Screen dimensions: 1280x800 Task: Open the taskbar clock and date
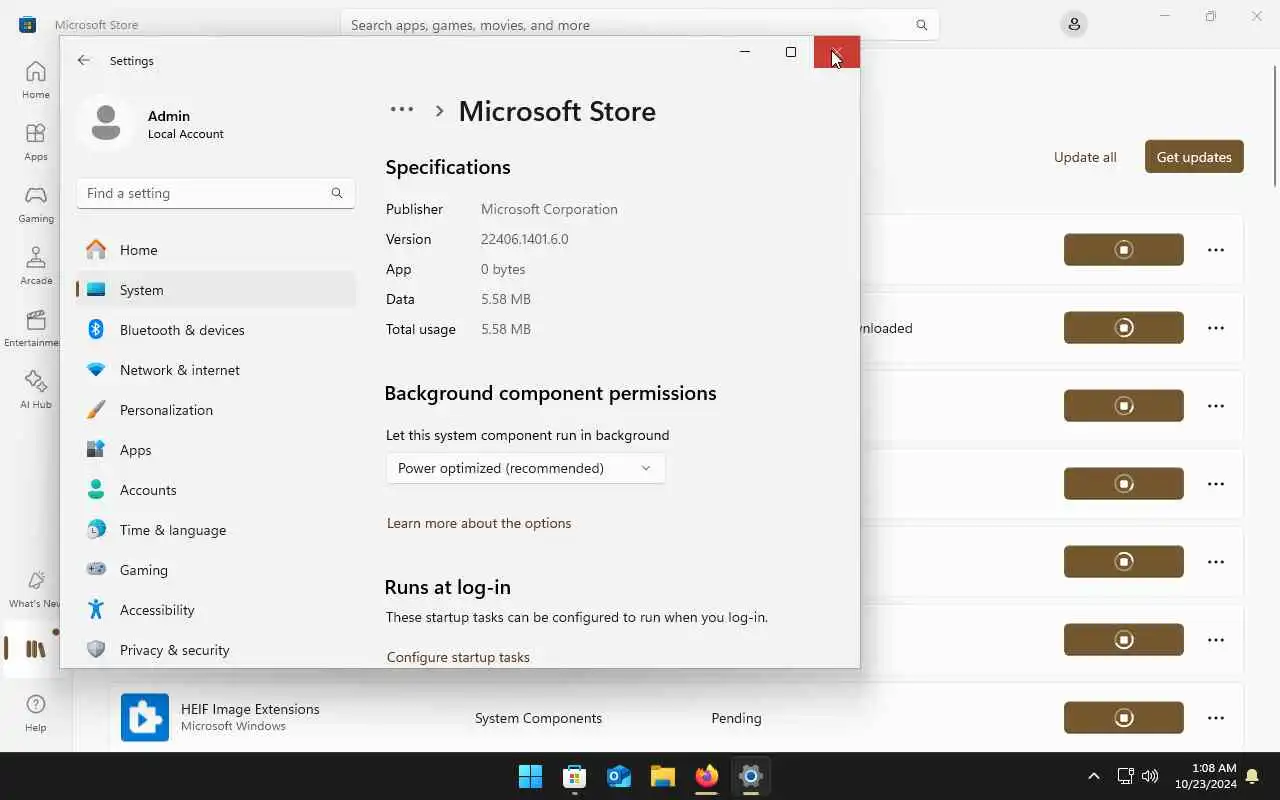tap(1206, 776)
